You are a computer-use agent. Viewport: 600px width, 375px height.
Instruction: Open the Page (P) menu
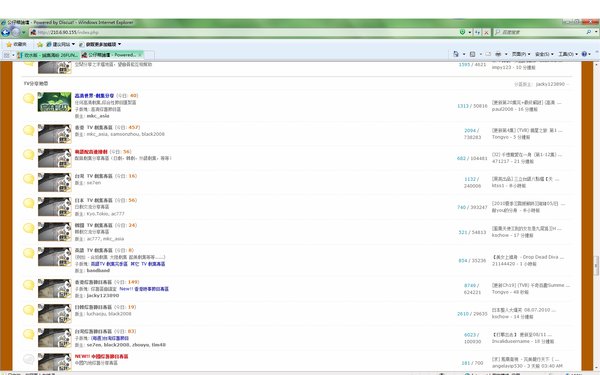(x=521, y=54)
